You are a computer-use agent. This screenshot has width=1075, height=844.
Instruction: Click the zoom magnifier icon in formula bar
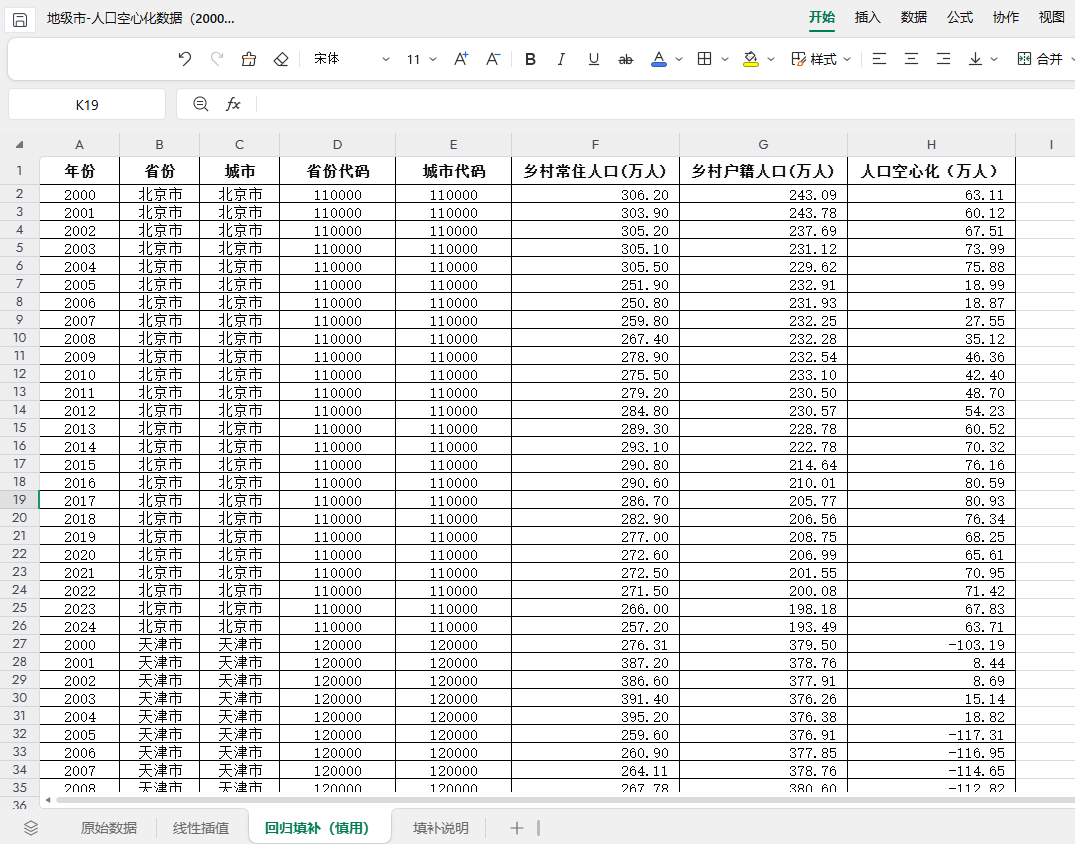click(x=200, y=104)
